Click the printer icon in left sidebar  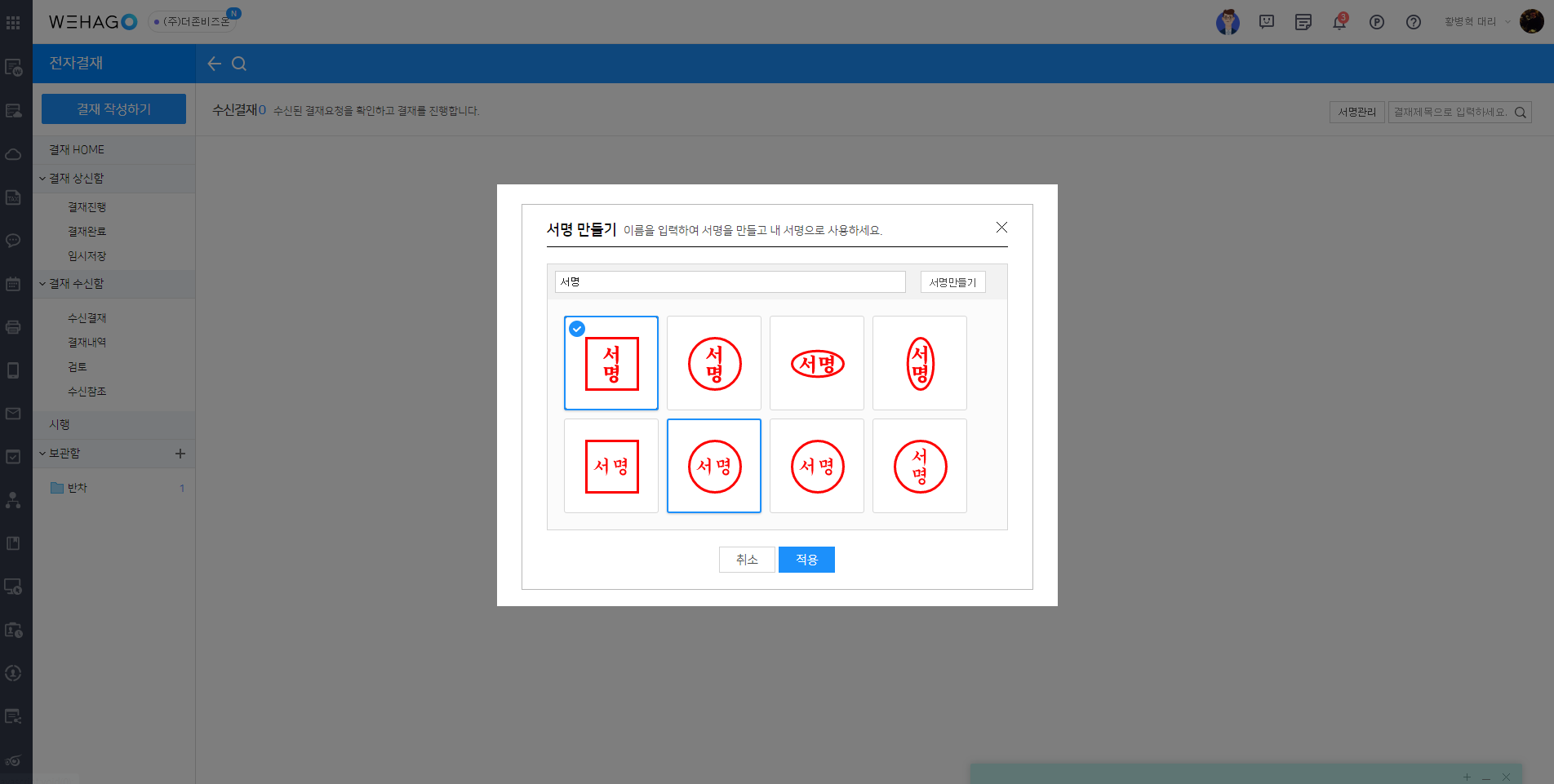pyautogui.click(x=13, y=327)
